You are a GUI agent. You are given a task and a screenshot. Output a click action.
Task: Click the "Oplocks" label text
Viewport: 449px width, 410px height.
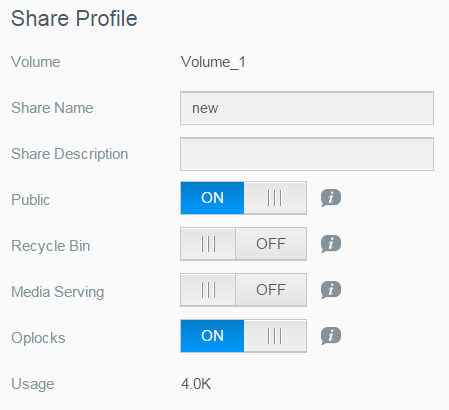(x=38, y=338)
